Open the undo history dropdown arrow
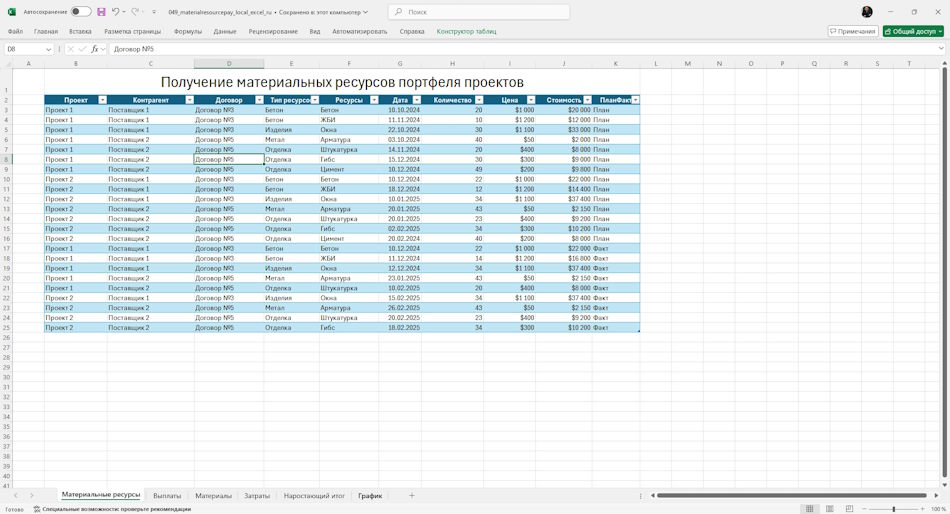 click(124, 12)
